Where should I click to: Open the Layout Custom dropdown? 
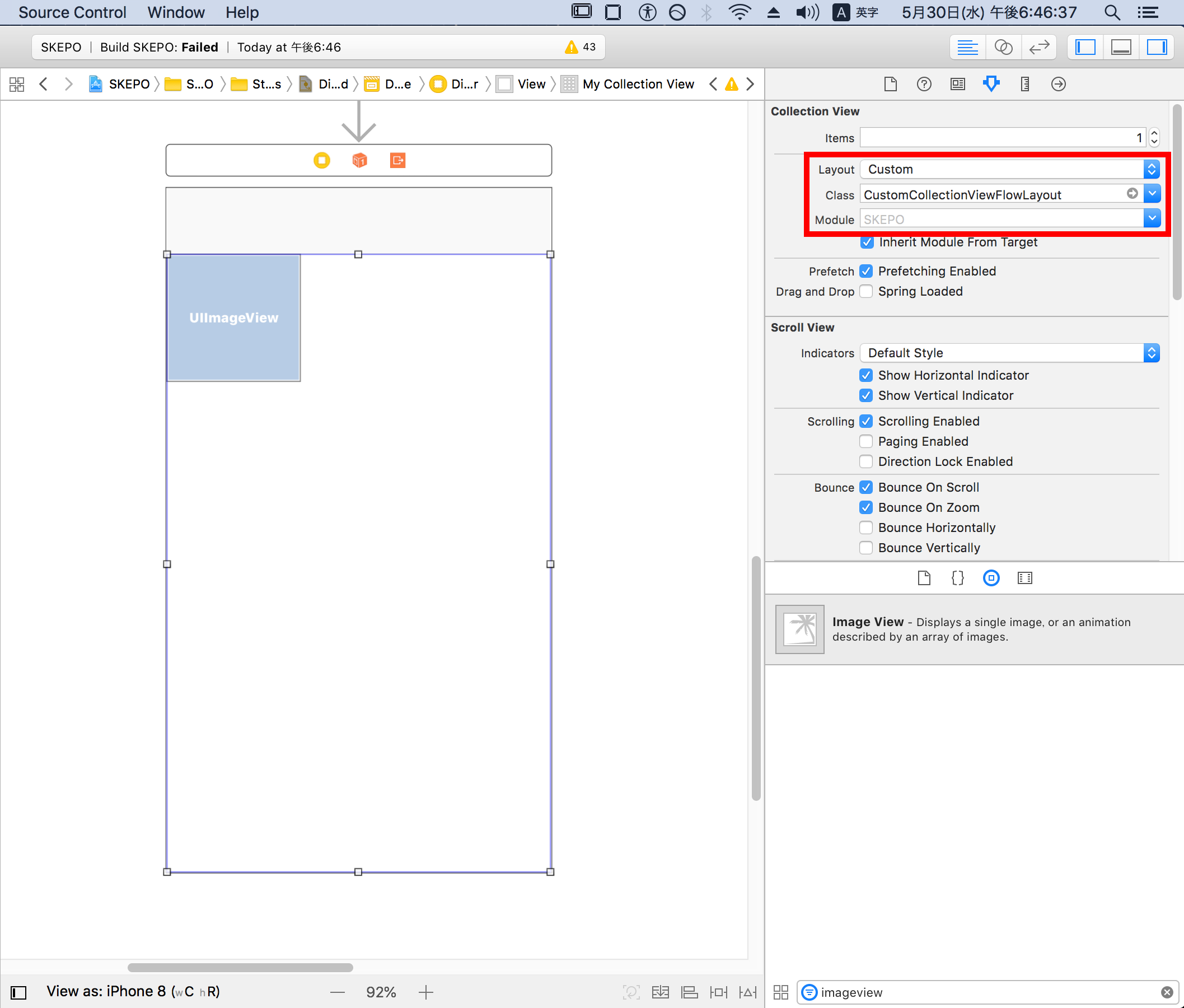point(1009,169)
